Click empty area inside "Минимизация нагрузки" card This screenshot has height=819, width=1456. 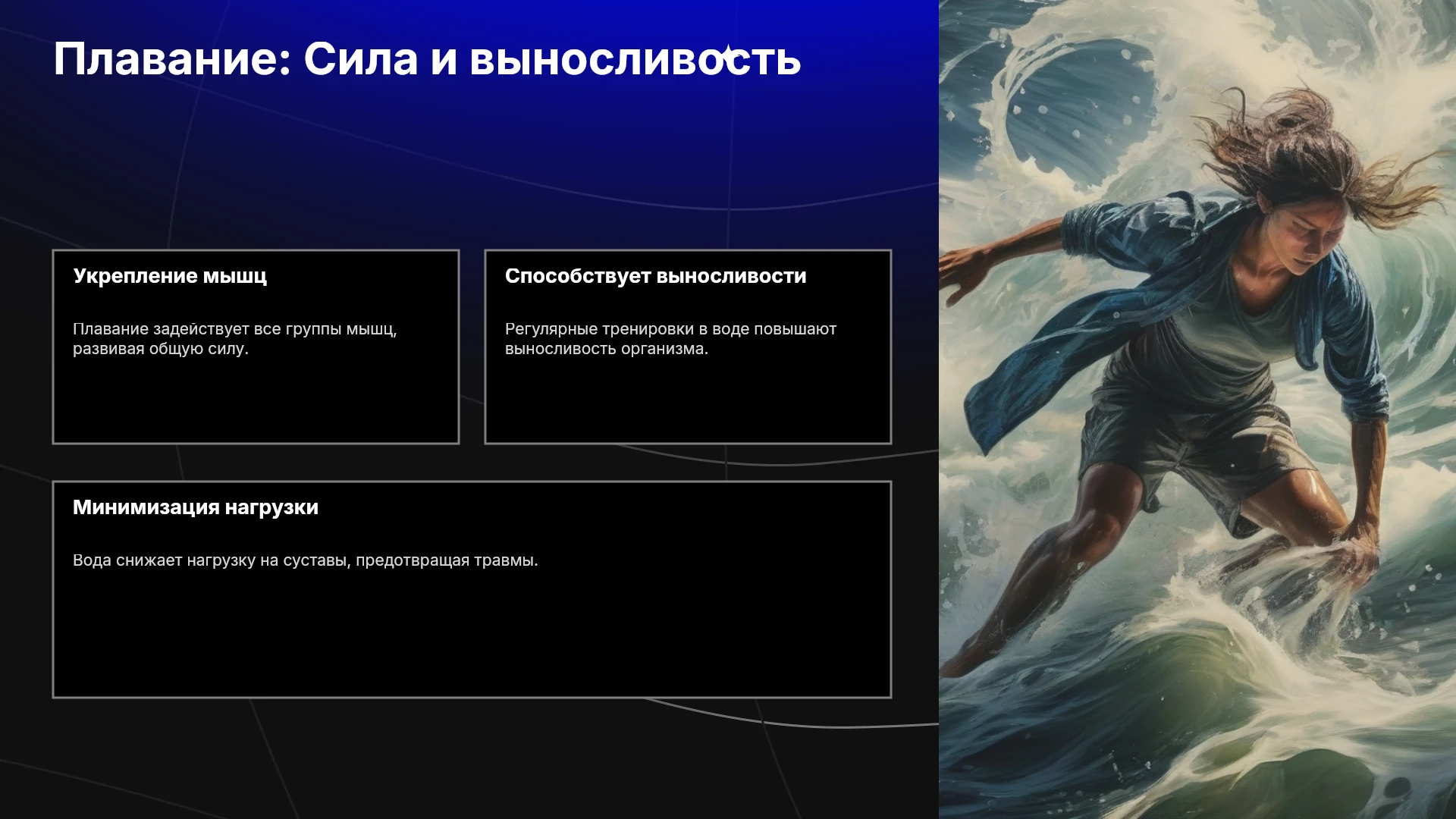click(x=472, y=637)
